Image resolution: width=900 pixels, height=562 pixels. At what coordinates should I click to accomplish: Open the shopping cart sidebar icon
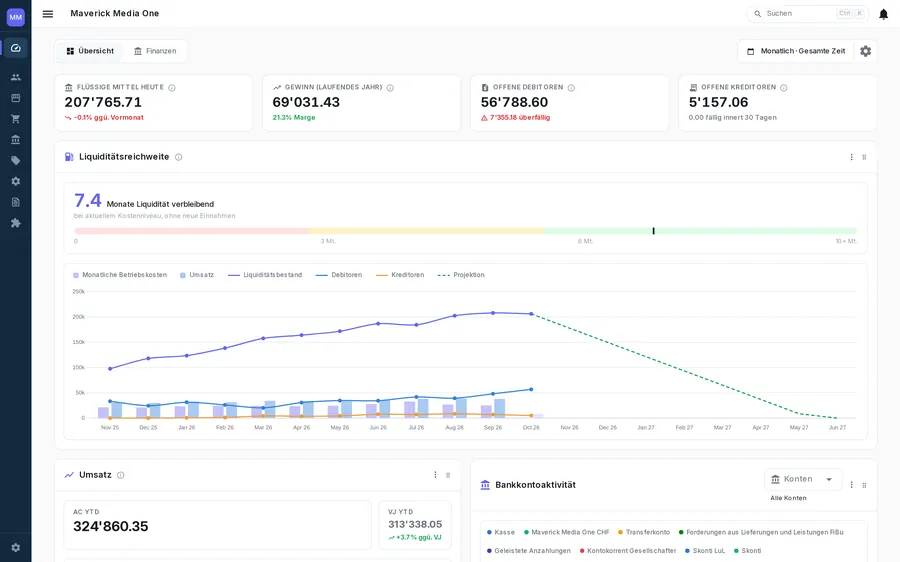tap(15, 119)
